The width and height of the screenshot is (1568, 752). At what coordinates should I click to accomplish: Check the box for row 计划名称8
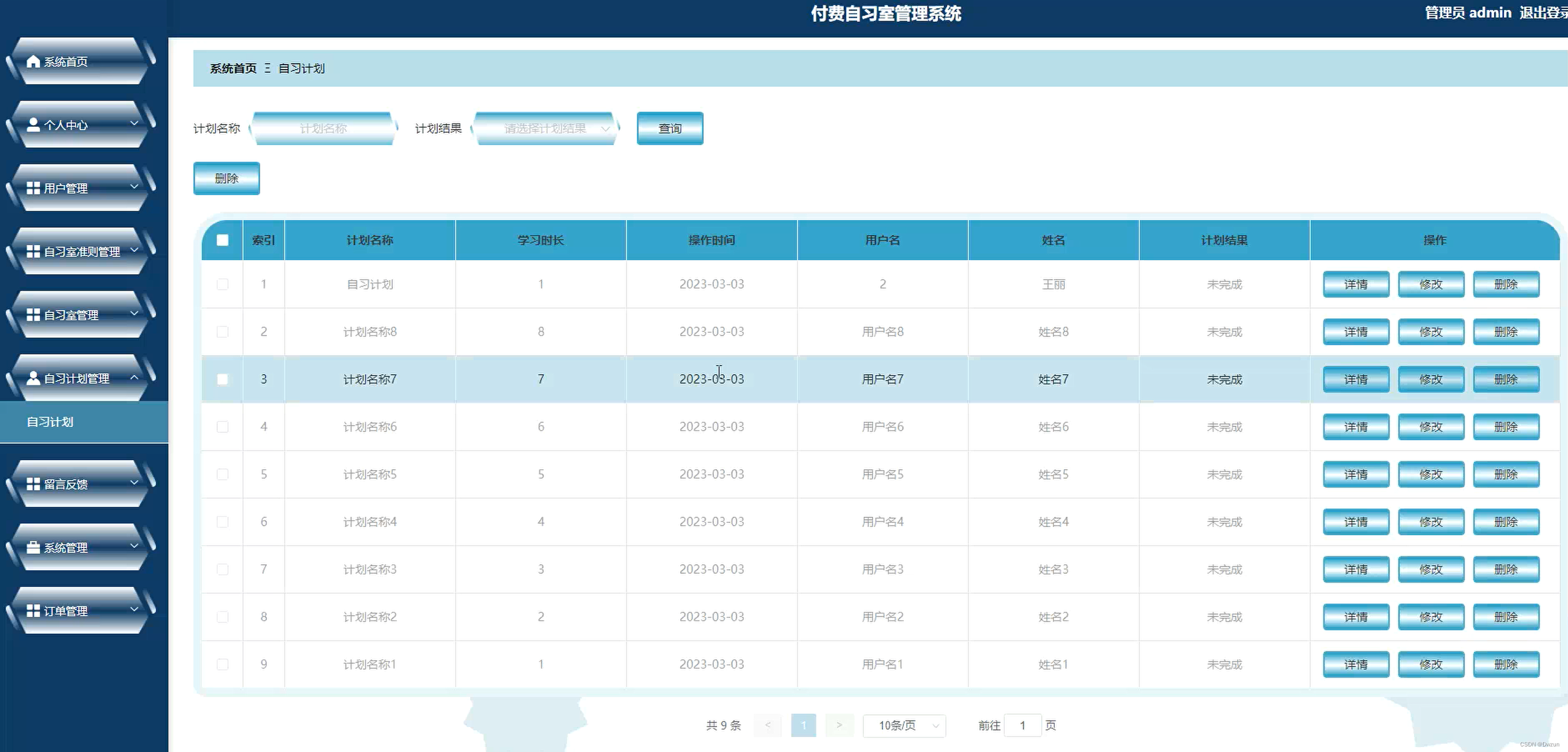223,332
